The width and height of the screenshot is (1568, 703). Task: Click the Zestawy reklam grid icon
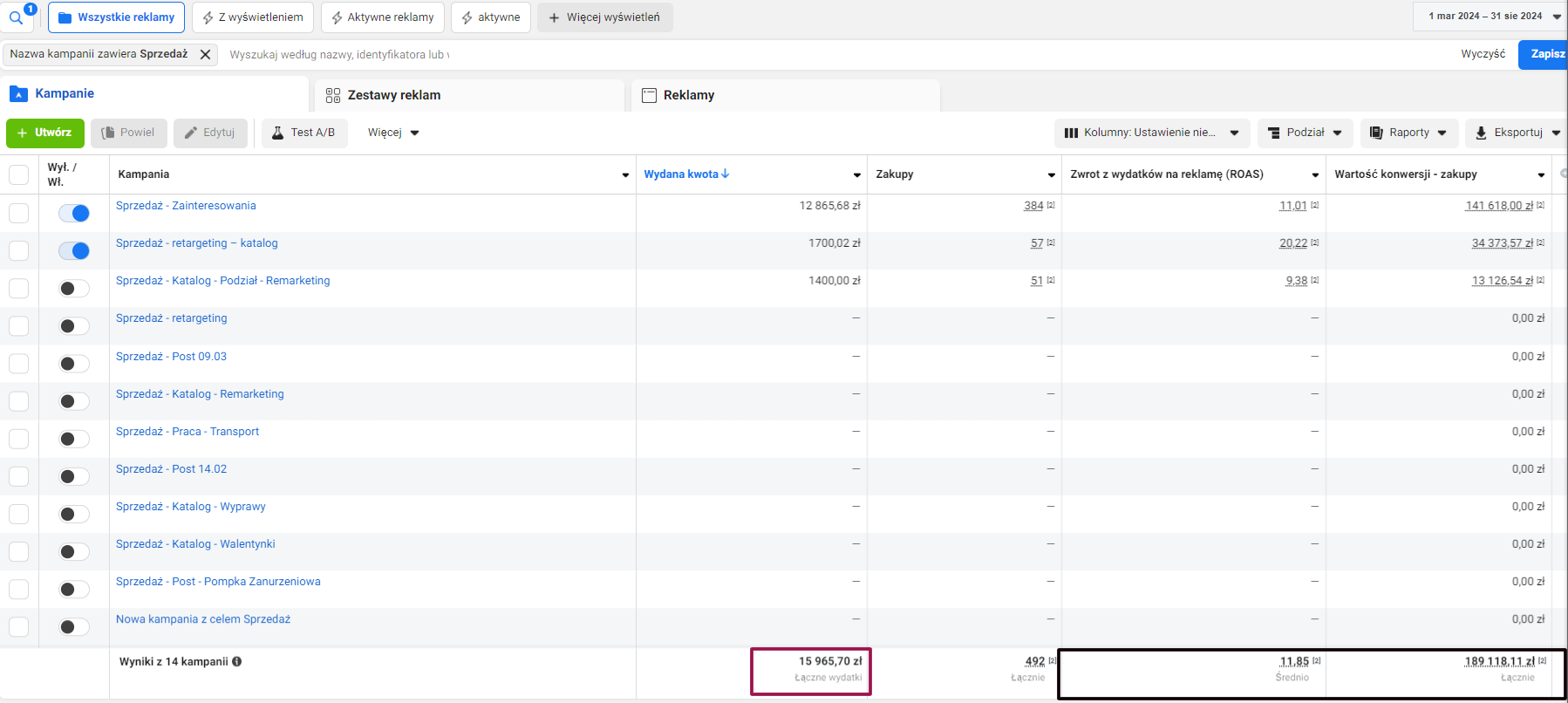[333, 95]
